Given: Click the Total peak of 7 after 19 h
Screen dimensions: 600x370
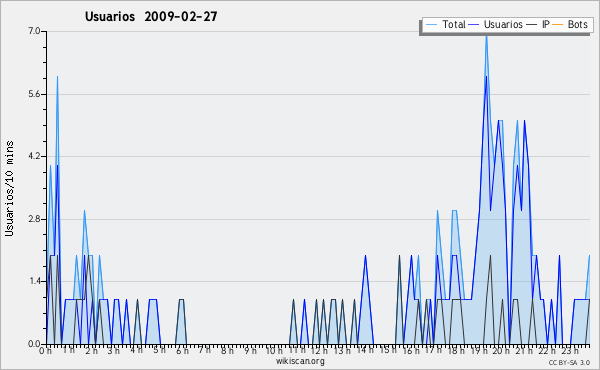Looking at the screenshot, I should click(486, 35).
